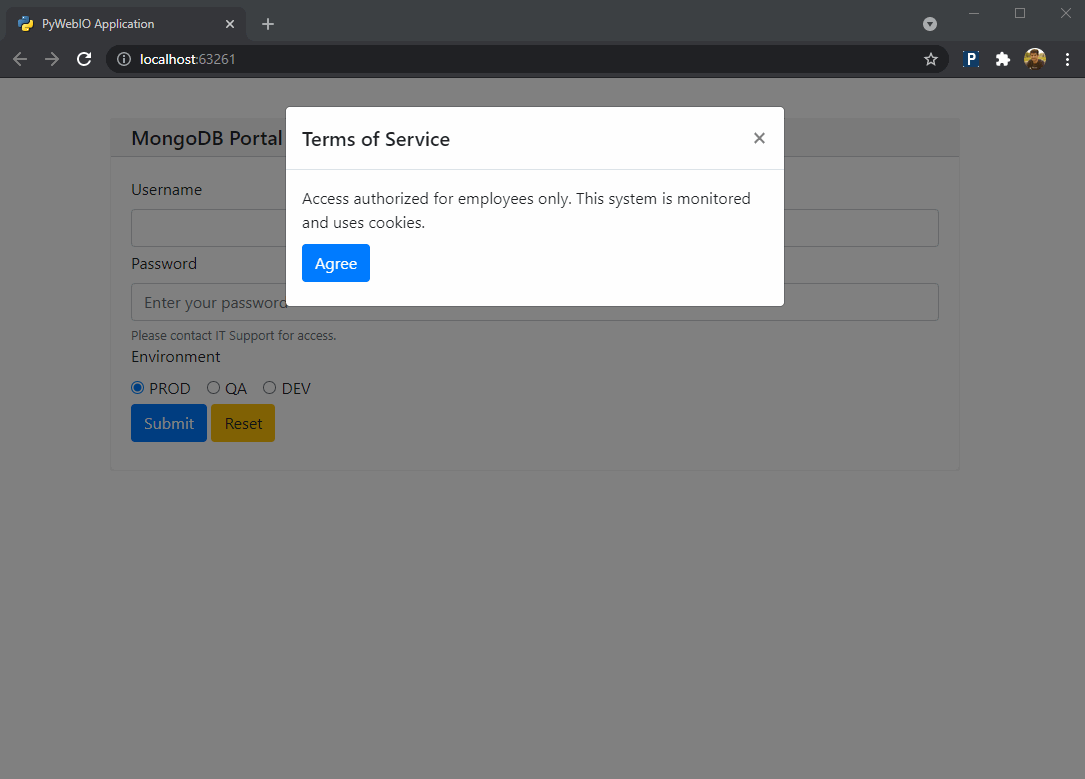Open the Extensions puzzle piece menu

click(x=1003, y=59)
